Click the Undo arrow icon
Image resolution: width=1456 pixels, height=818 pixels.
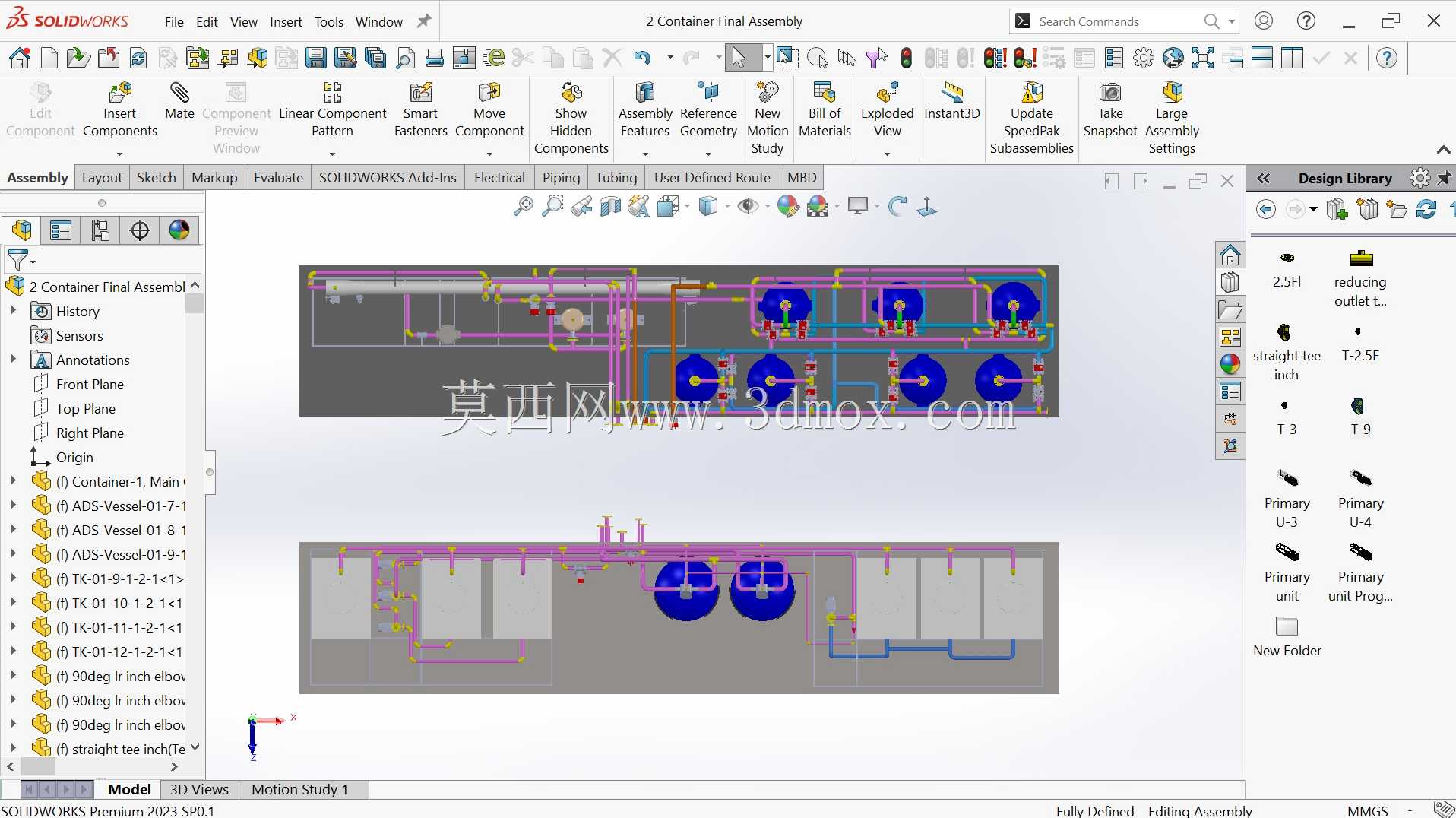(643, 58)
